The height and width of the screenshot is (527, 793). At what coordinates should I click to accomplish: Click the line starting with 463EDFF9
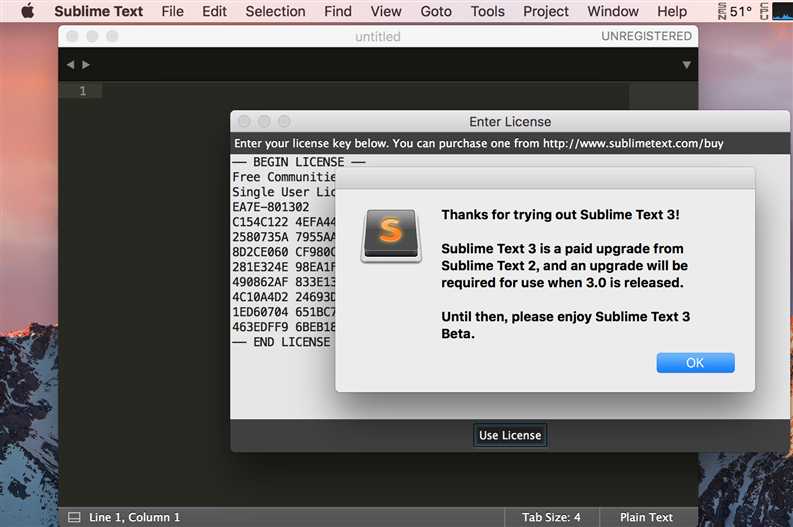tap(284, 327)
